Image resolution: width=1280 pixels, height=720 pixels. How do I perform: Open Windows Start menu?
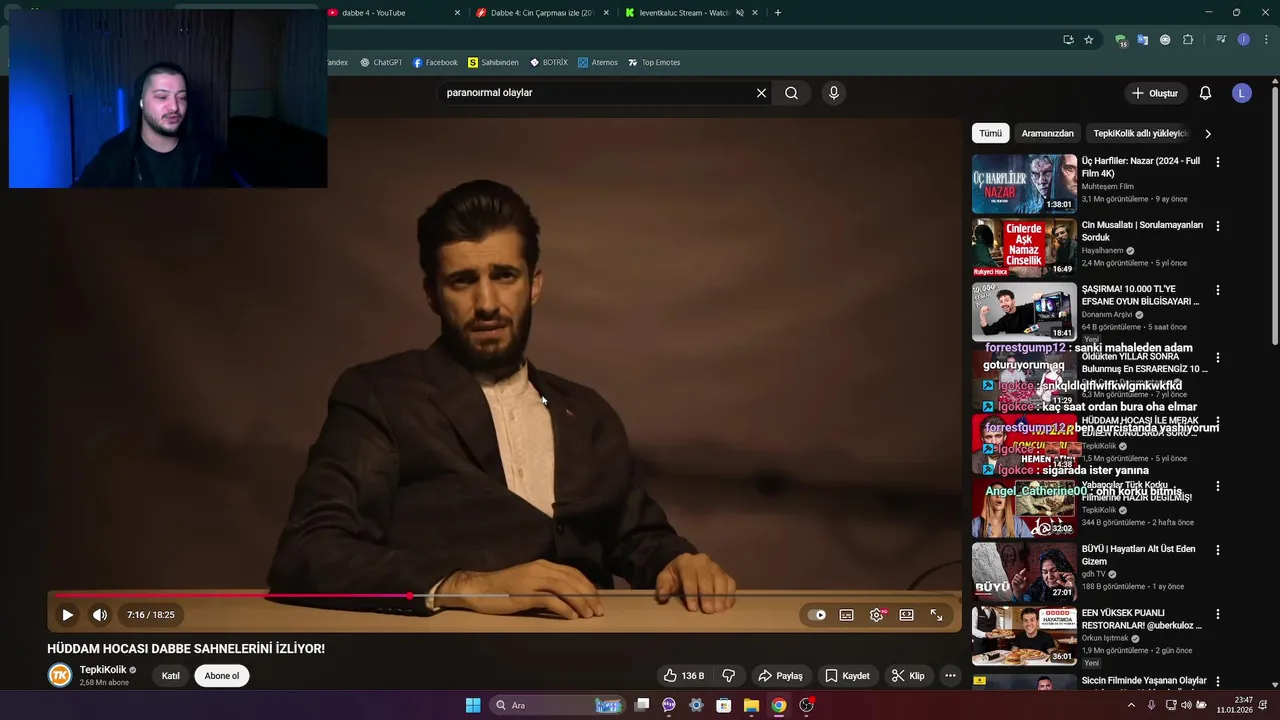click(473, 705)
